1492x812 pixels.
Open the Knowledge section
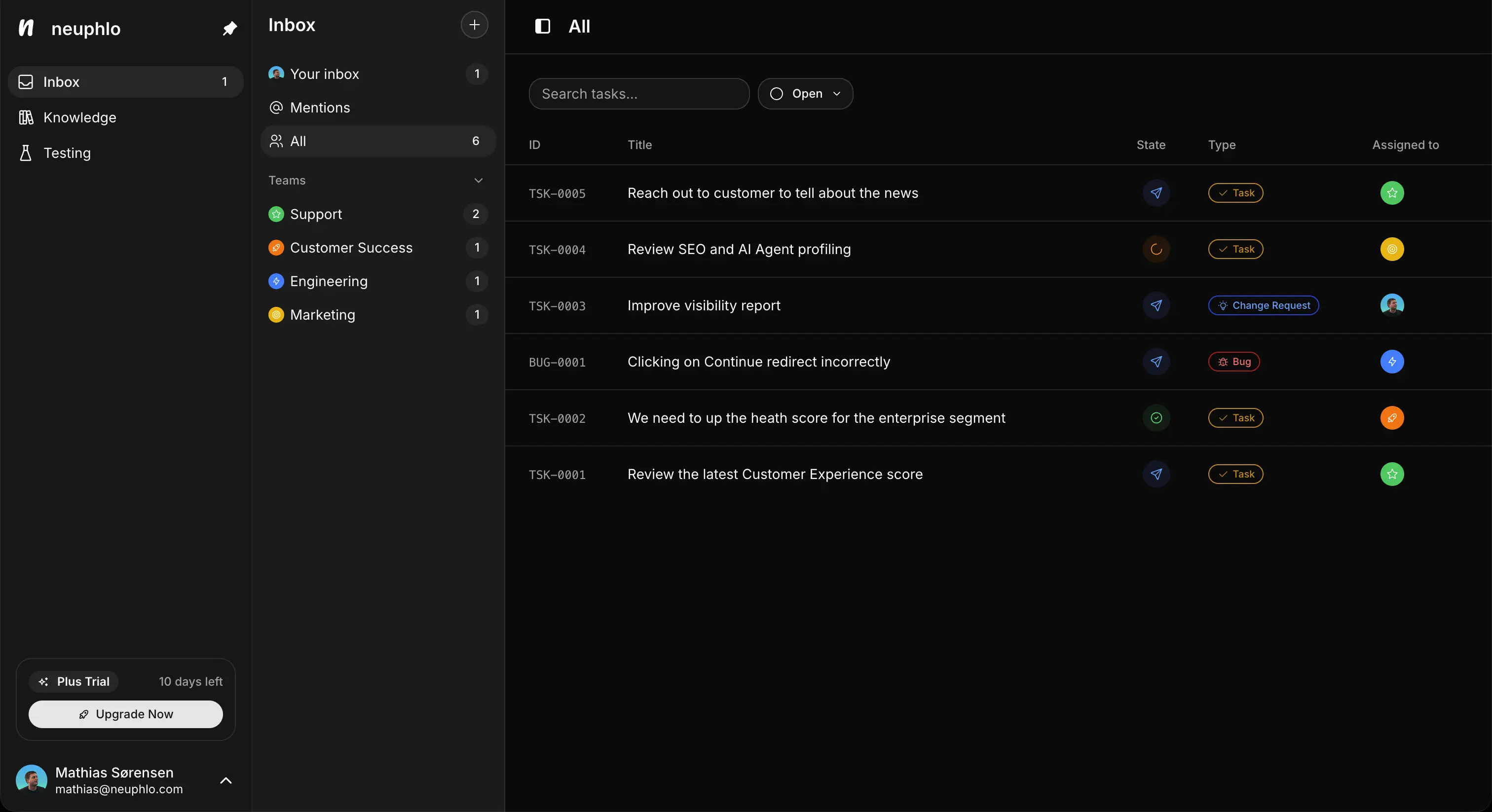(79, 117)
